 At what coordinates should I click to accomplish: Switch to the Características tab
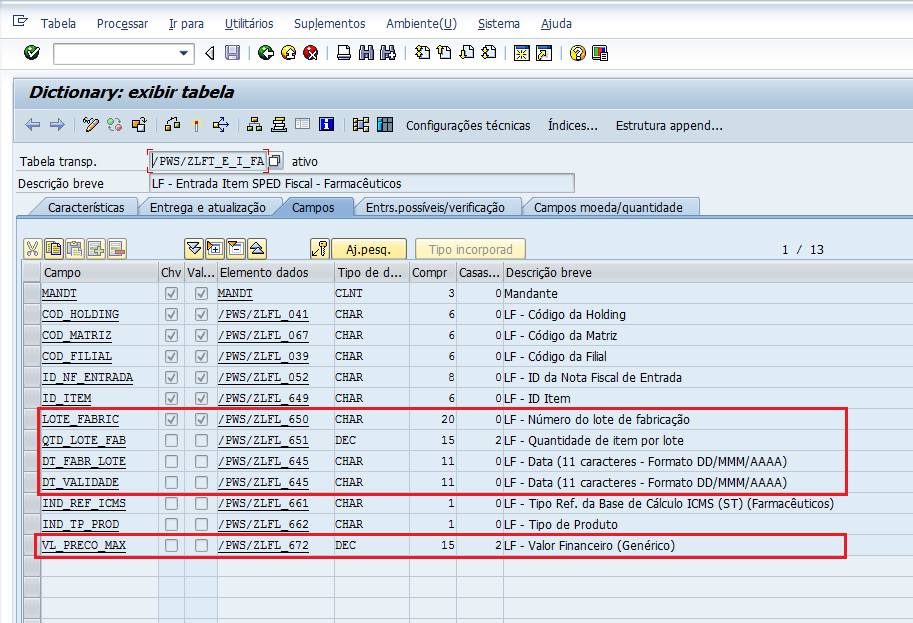click(86, 207)
